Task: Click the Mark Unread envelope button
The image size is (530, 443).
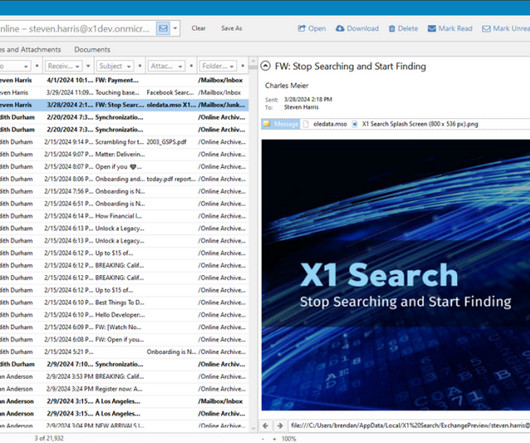Action: point(506,28)
